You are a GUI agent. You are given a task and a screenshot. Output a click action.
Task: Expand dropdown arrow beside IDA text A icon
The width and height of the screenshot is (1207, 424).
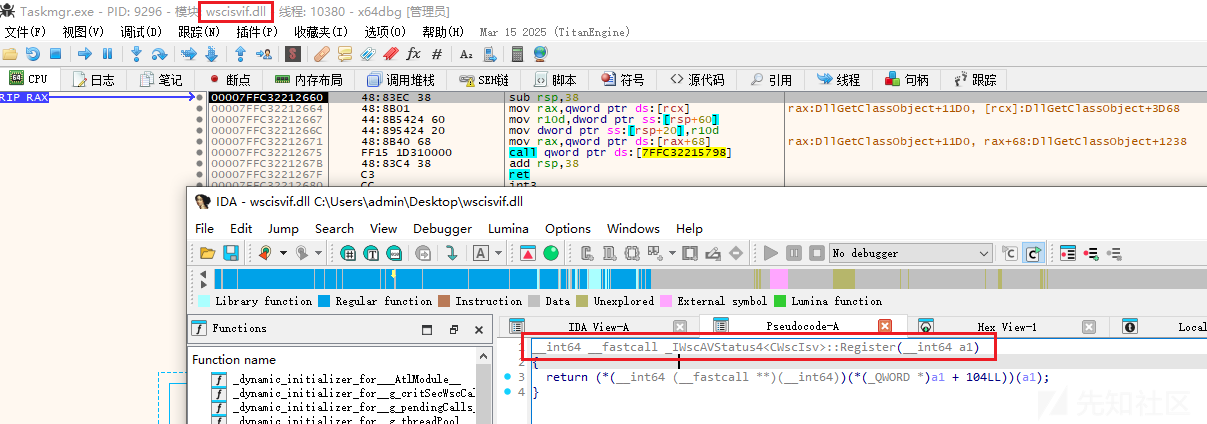tap(497, 253)
